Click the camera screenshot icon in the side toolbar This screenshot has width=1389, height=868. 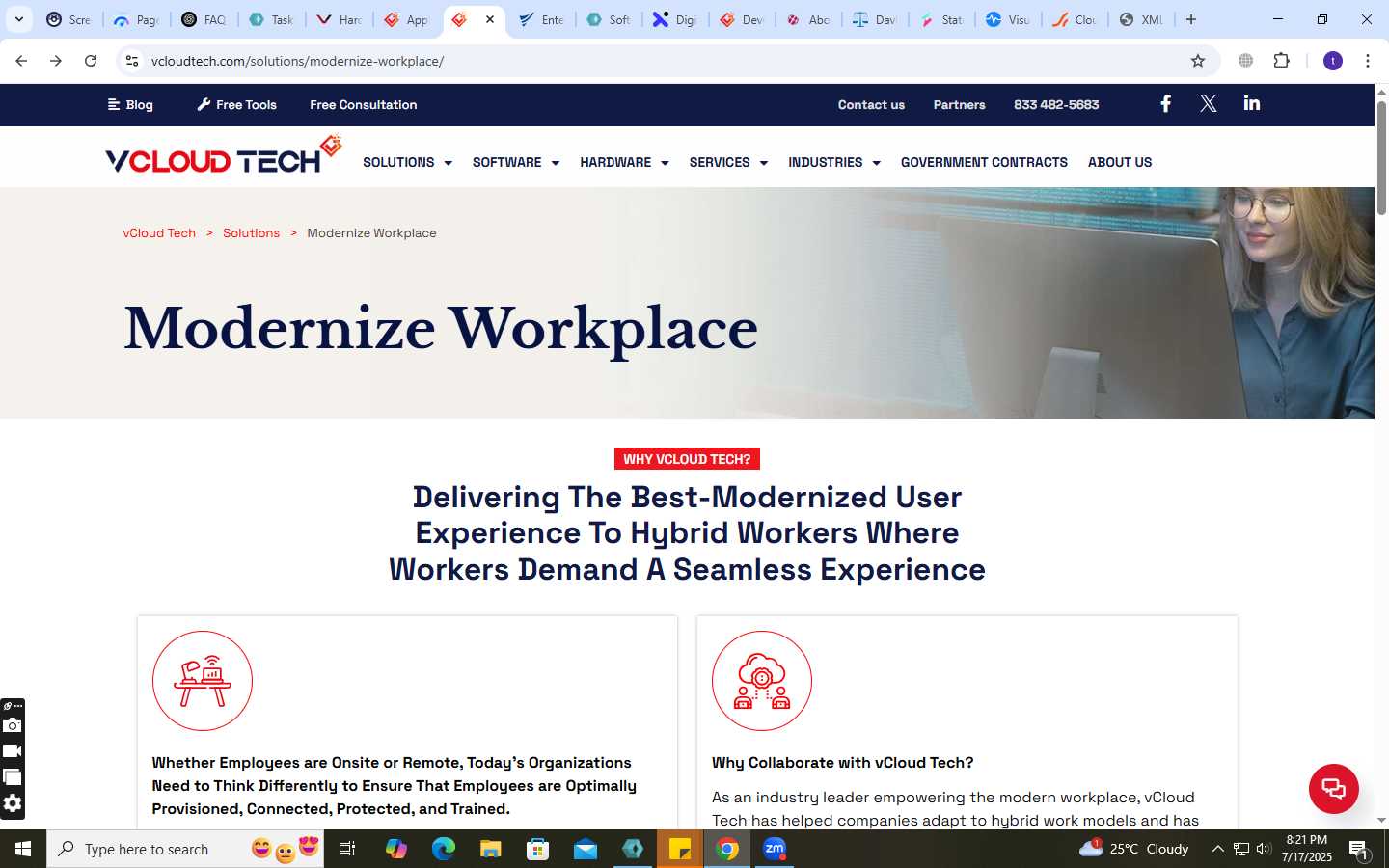[13, 725]
